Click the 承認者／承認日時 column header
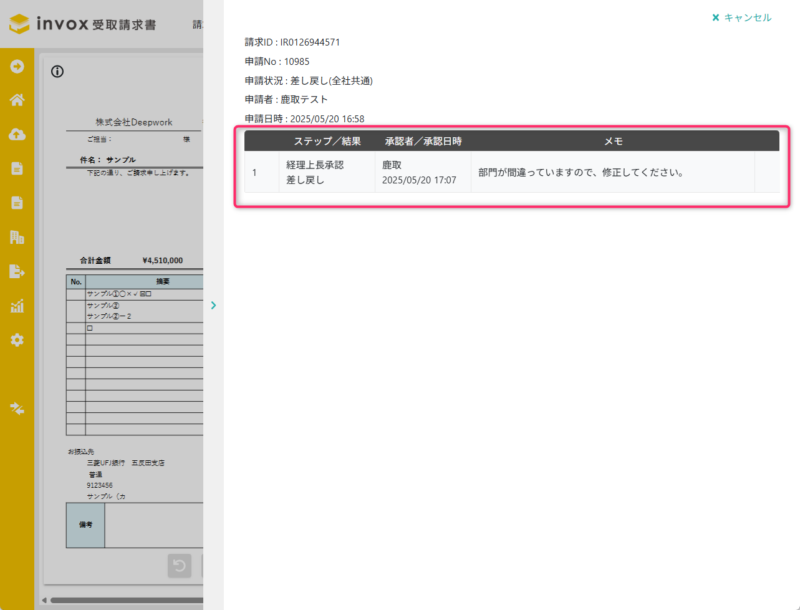The height and width of the screenshot is (610, 800). click(423, 141)
